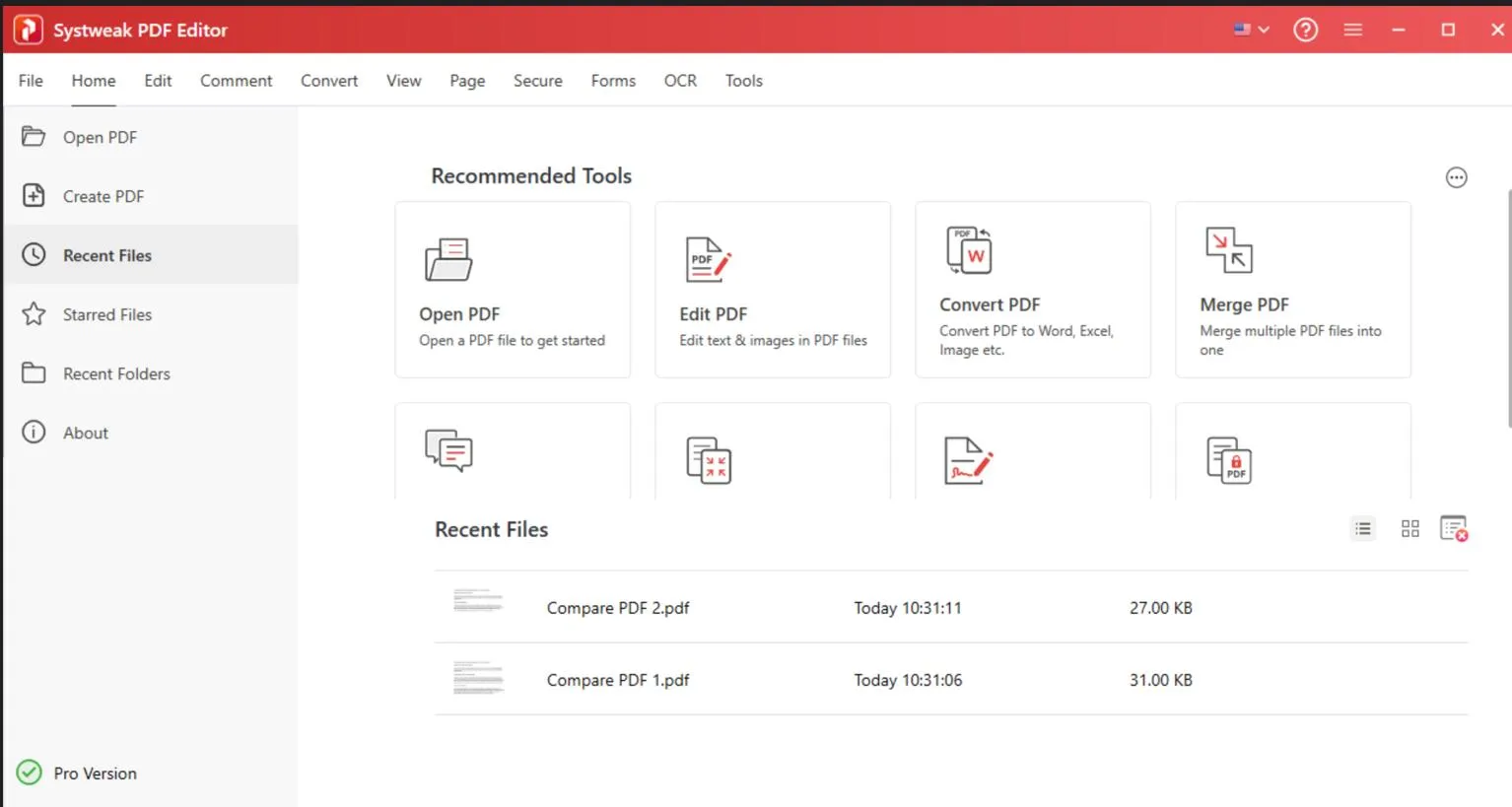The image size is (1512, 807).
Task: Open the hamburger menu in title bar
Action: [x=1352, y=30]
